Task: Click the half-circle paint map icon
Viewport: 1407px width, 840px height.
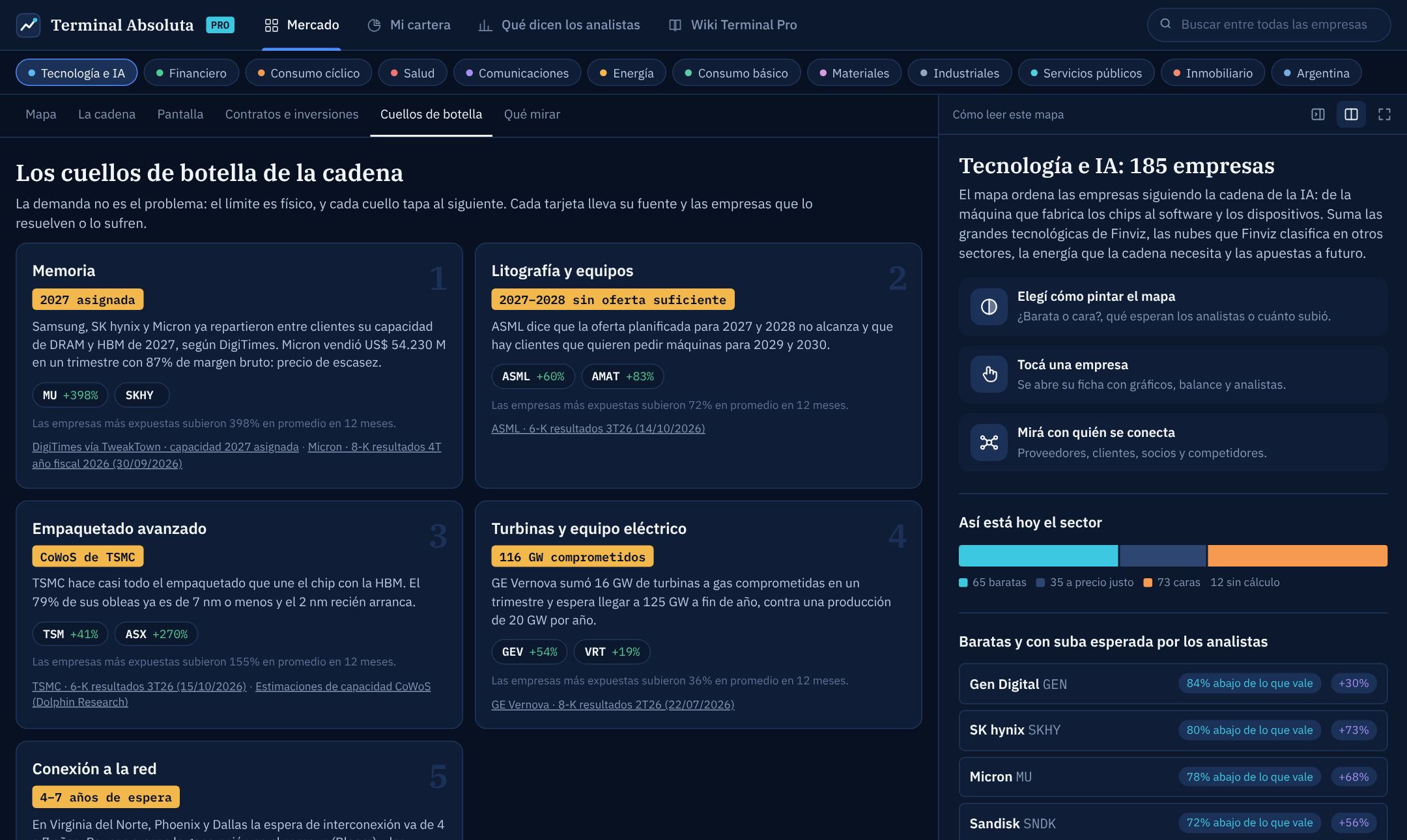Action: coord(989,307)
